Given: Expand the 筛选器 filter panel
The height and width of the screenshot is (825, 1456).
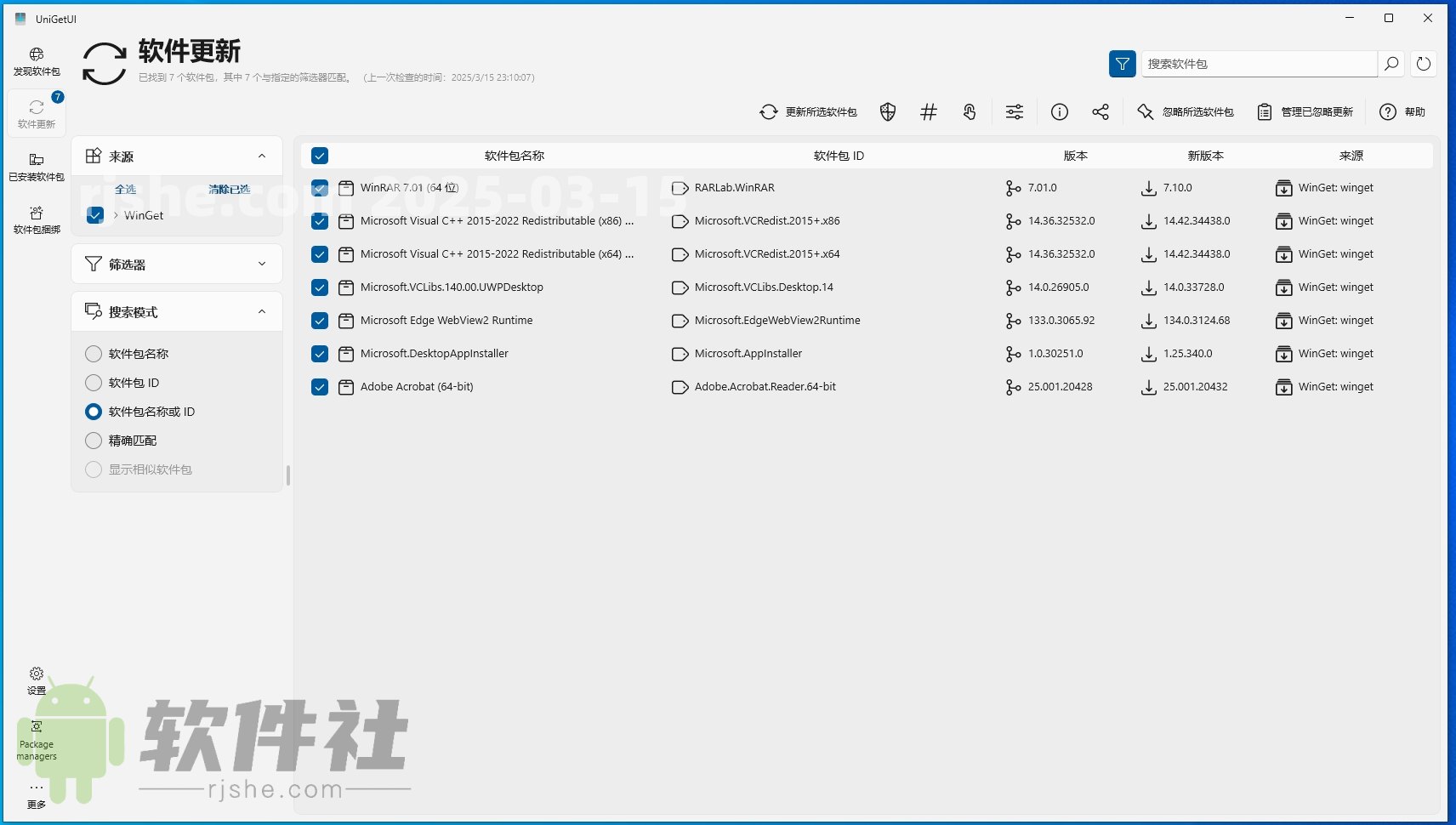Looking at the screenshot, I should [262, 264].
